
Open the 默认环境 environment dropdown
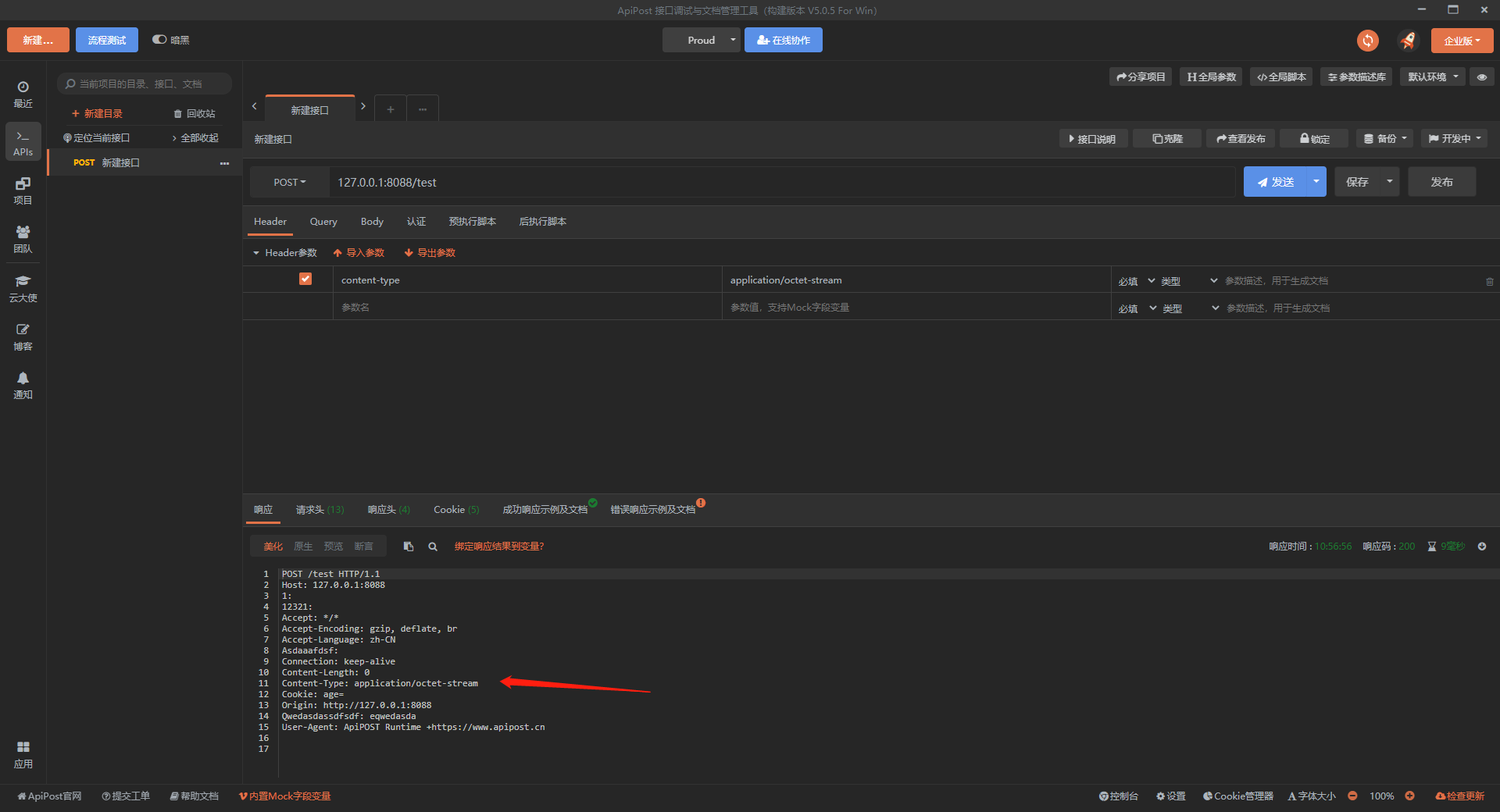[1433, 77]
